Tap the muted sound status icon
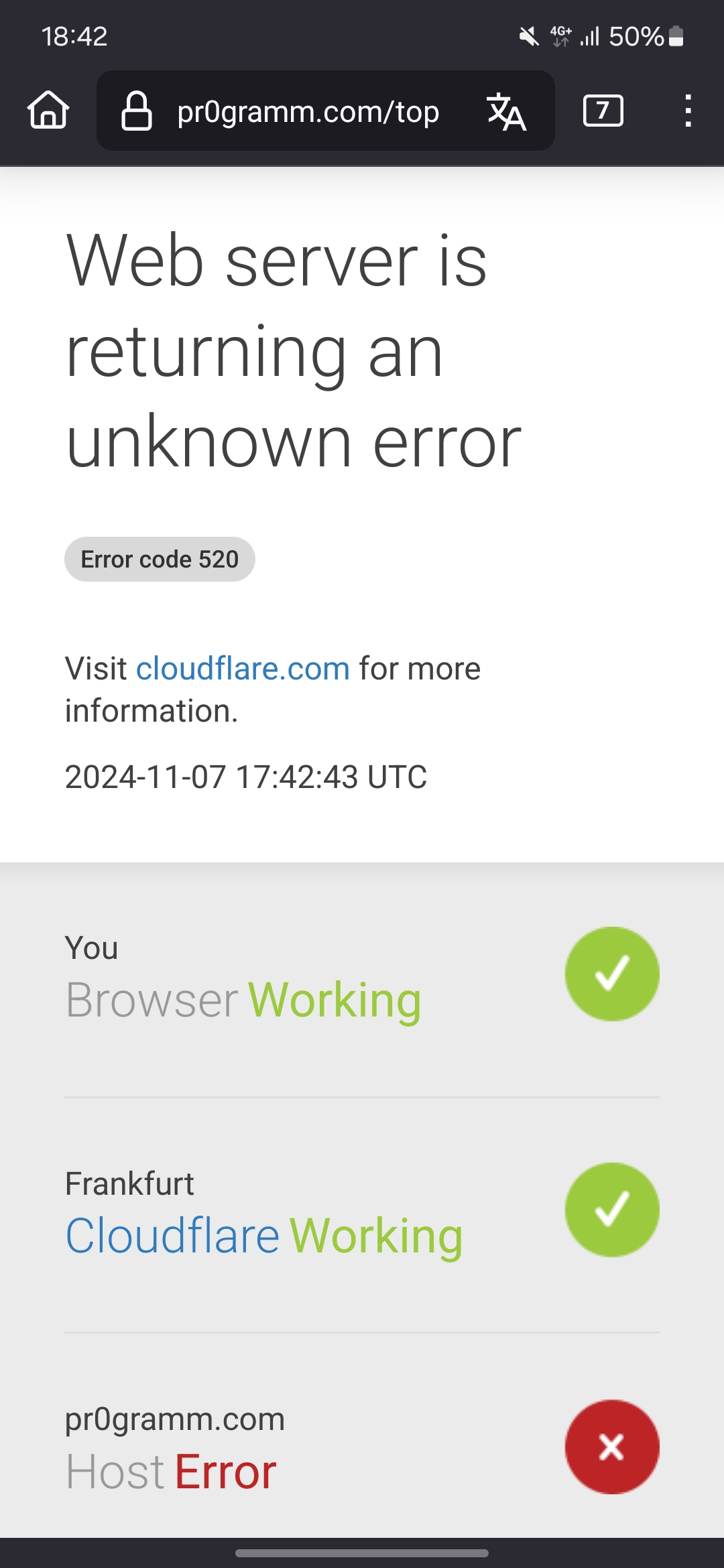The image size is (724, 1568). click(x=529, y=36)
